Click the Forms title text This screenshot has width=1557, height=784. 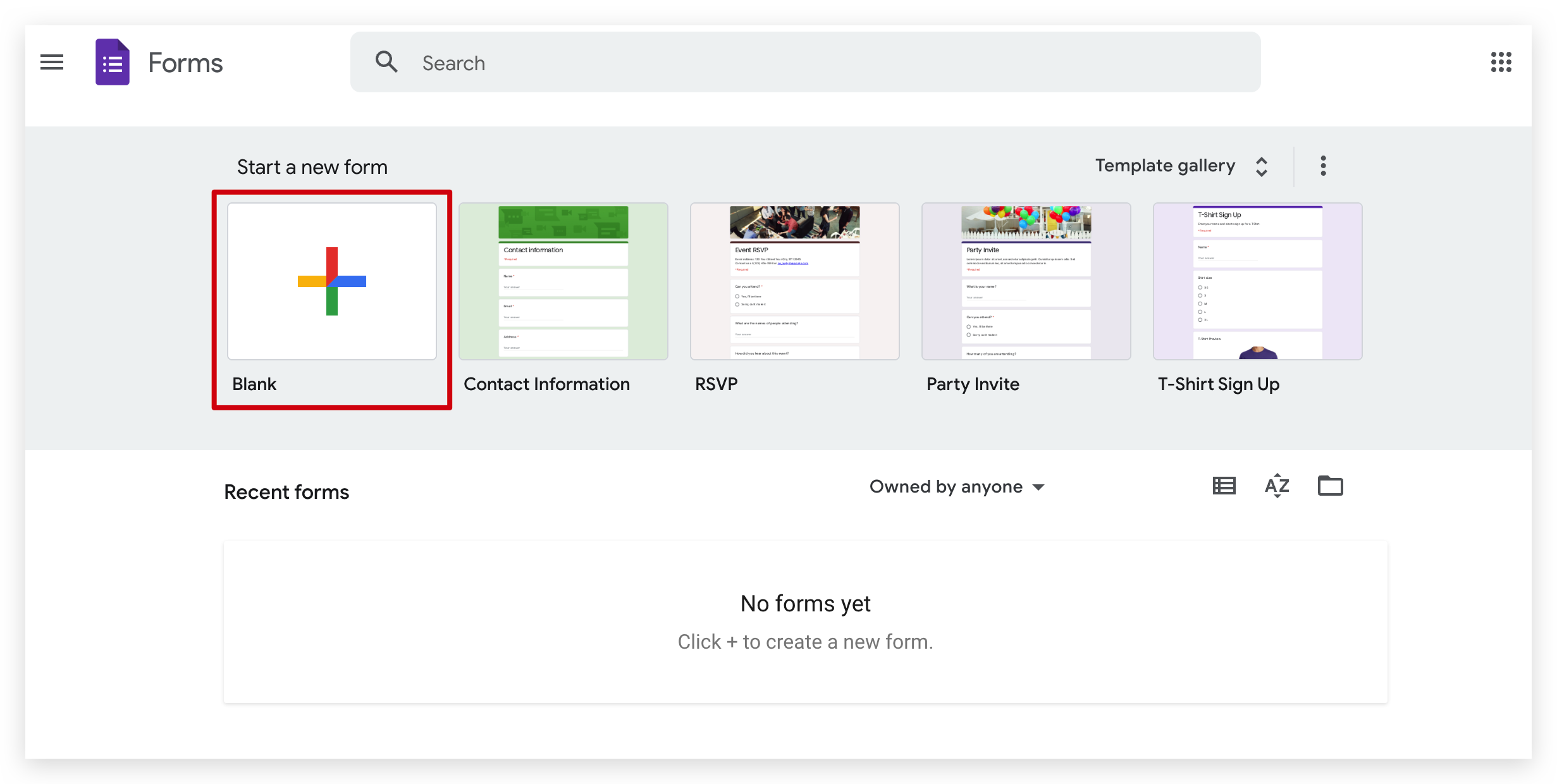(x=185, y=63)
